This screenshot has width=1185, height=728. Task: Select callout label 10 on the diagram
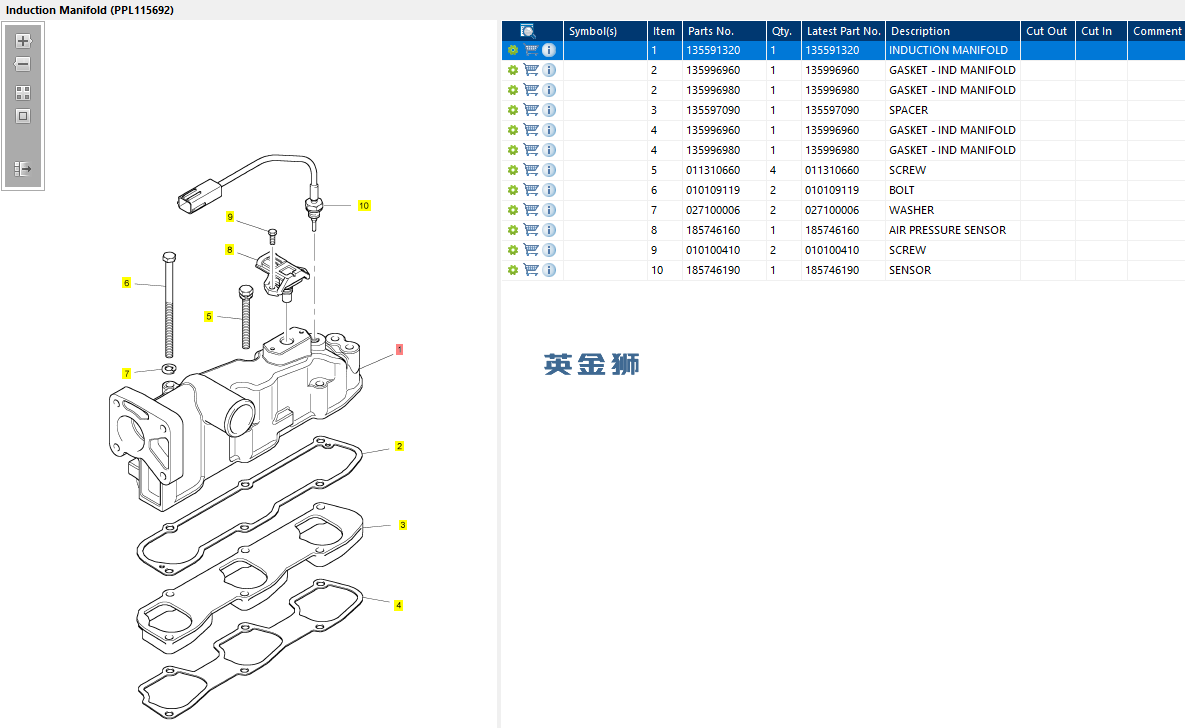(x=364, y=206)
